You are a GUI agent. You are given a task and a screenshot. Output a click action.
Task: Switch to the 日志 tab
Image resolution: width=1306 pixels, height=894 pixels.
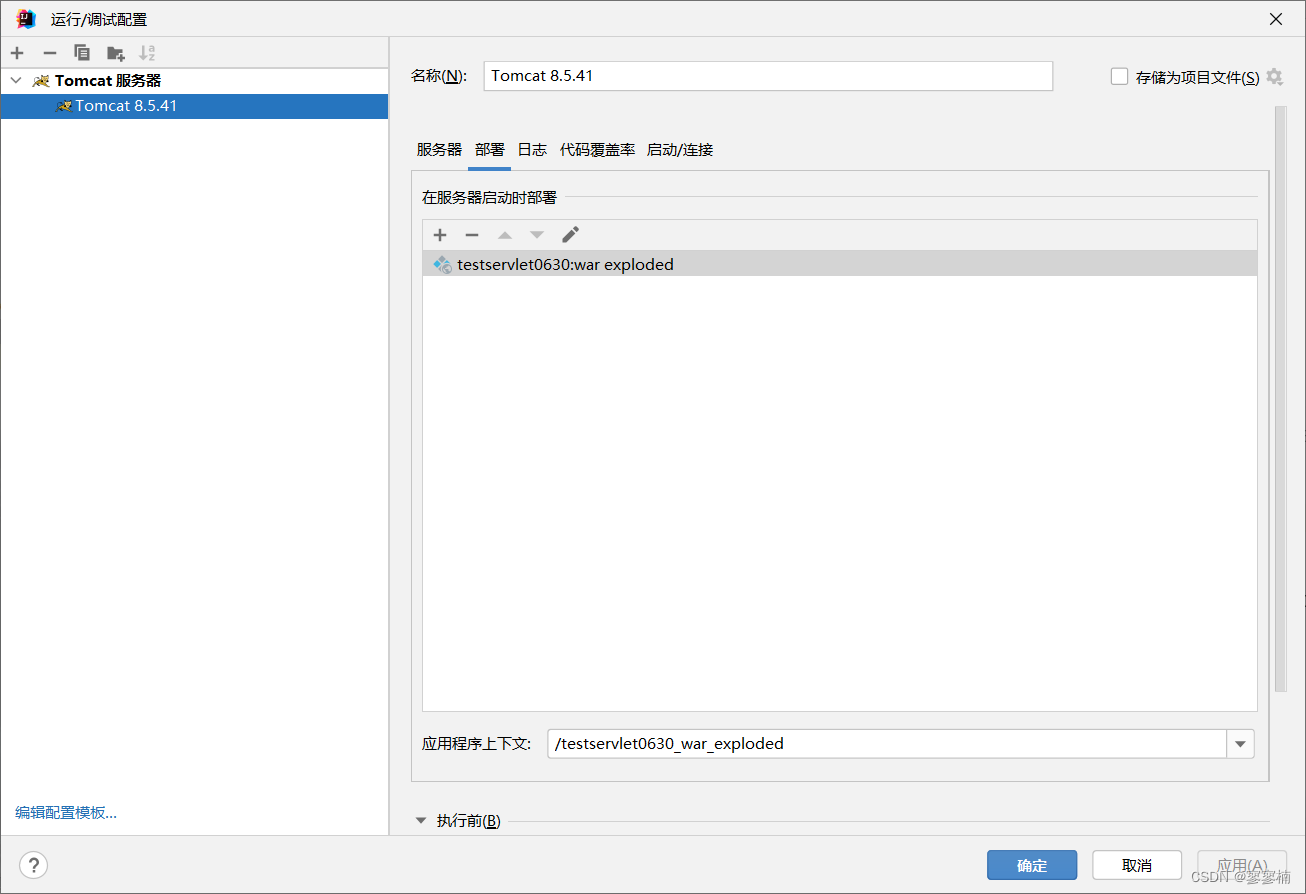coord(532,150)
